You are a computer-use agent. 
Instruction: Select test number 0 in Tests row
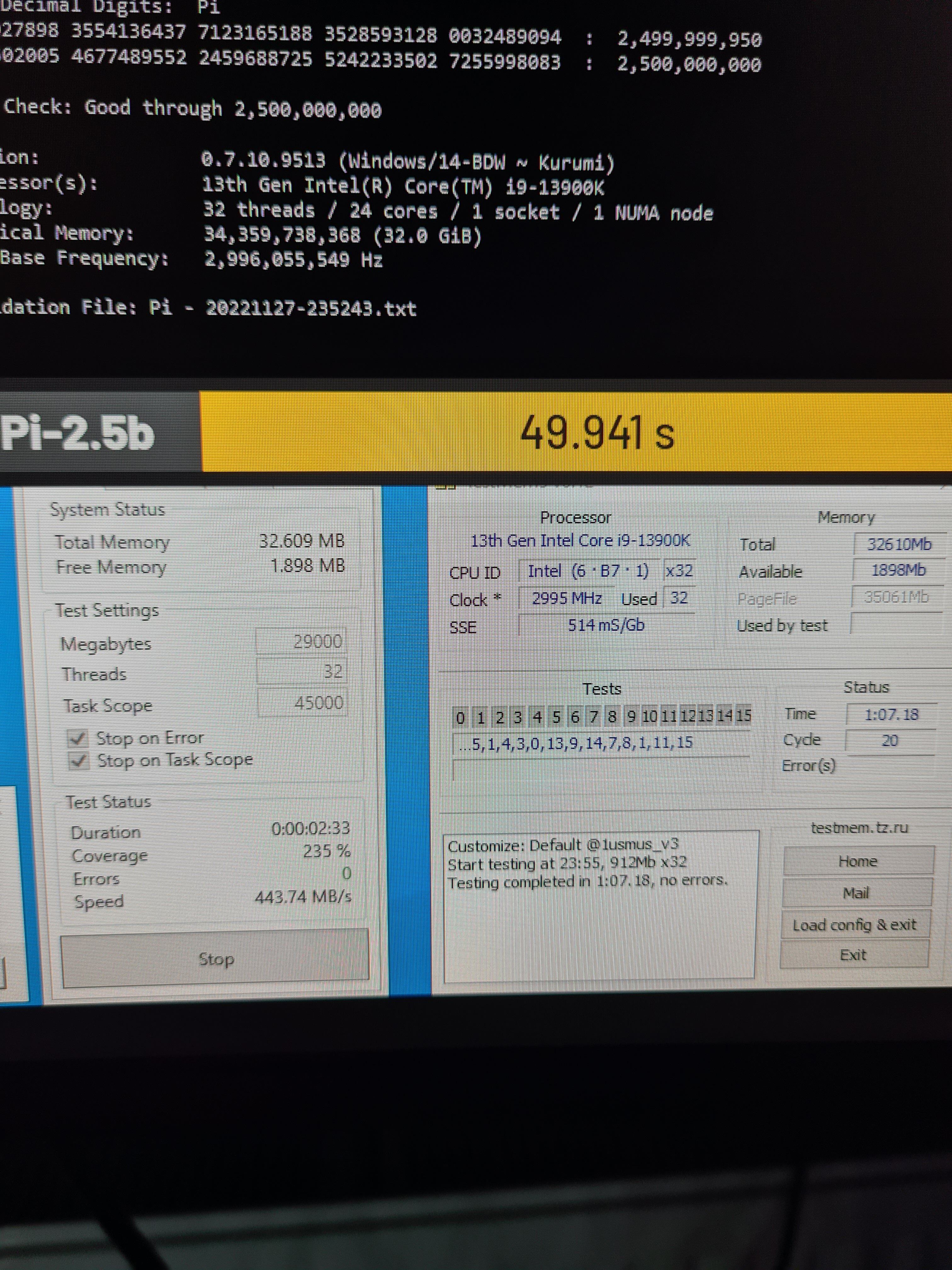click(460, 717)
